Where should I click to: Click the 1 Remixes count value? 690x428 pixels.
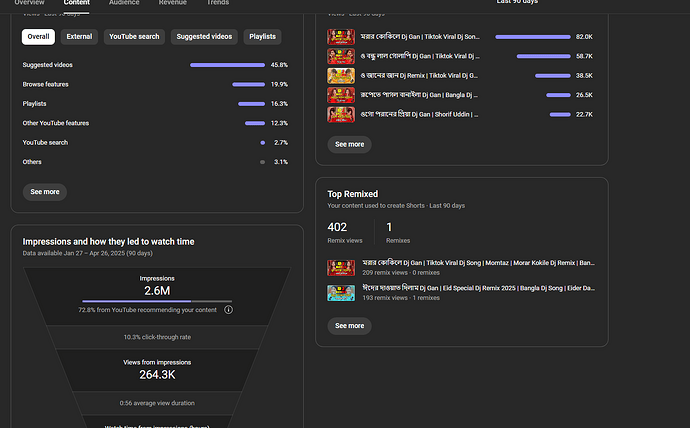389,227
